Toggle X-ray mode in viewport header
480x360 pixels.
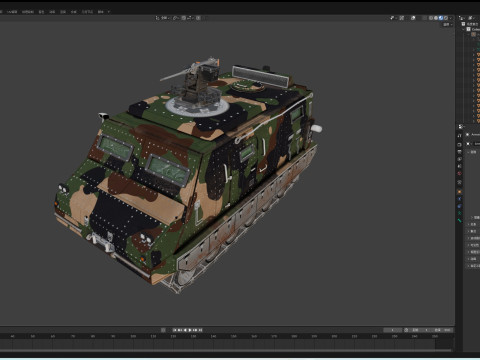coord(424,18)
